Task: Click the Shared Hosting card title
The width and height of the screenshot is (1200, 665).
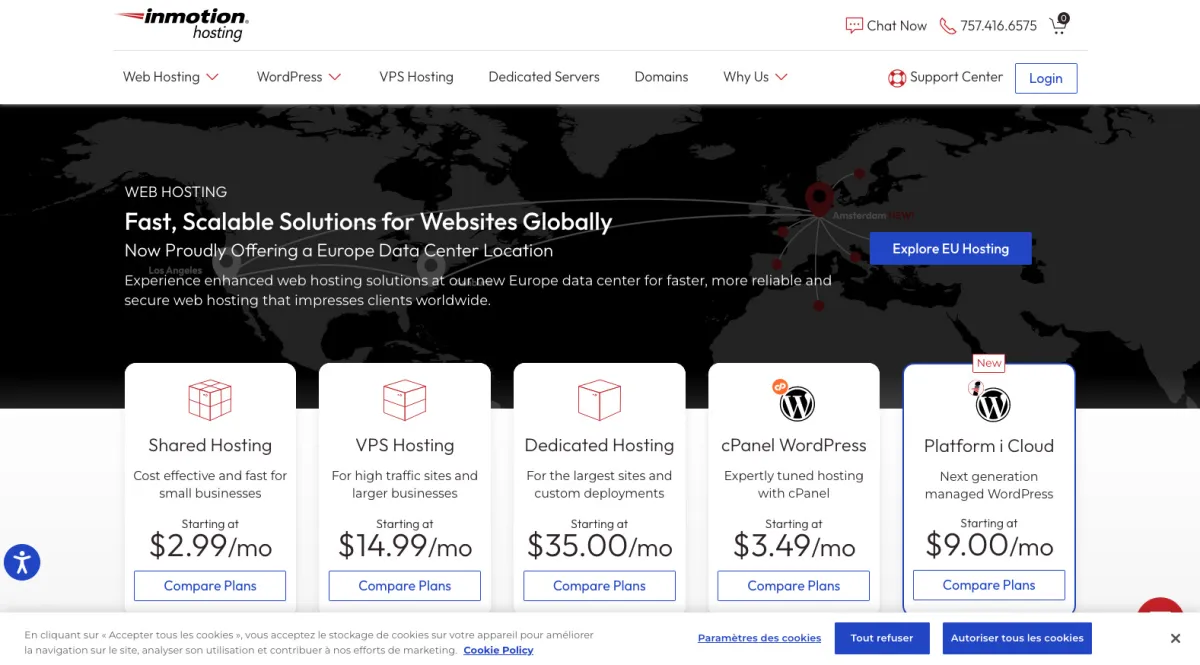Action: pos(210,446)
